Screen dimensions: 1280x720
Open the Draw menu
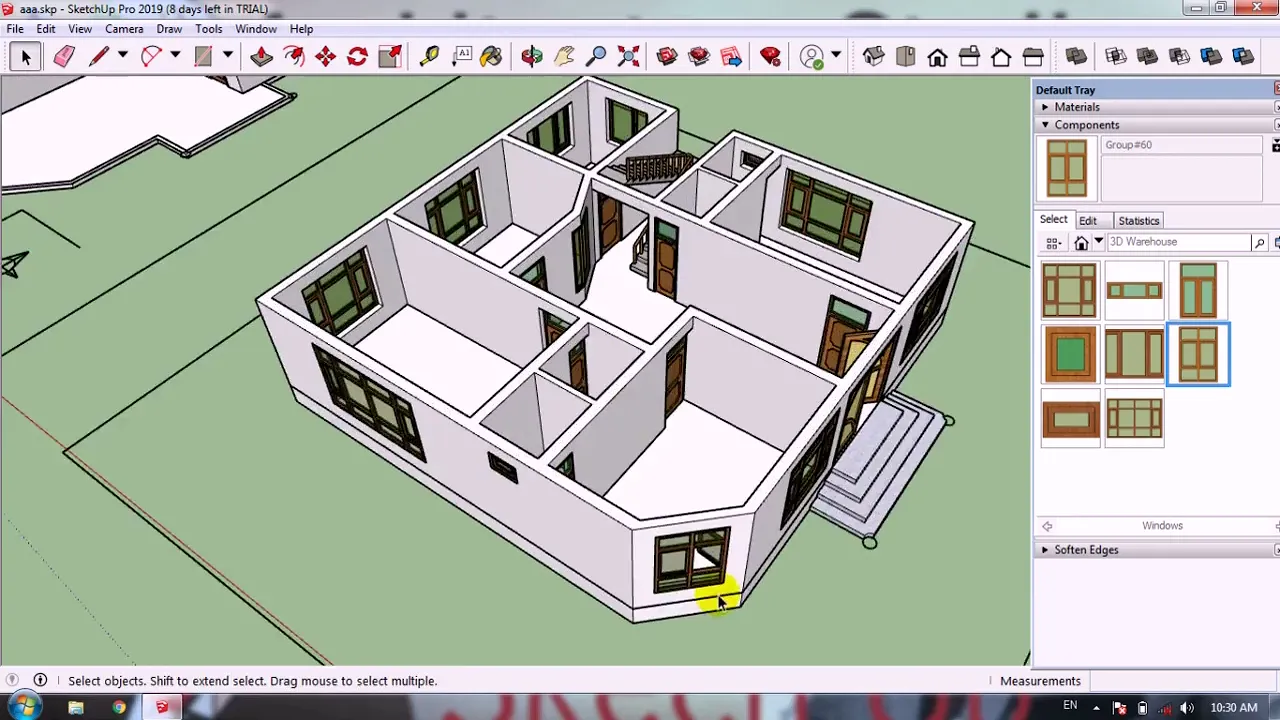point(169,29)
